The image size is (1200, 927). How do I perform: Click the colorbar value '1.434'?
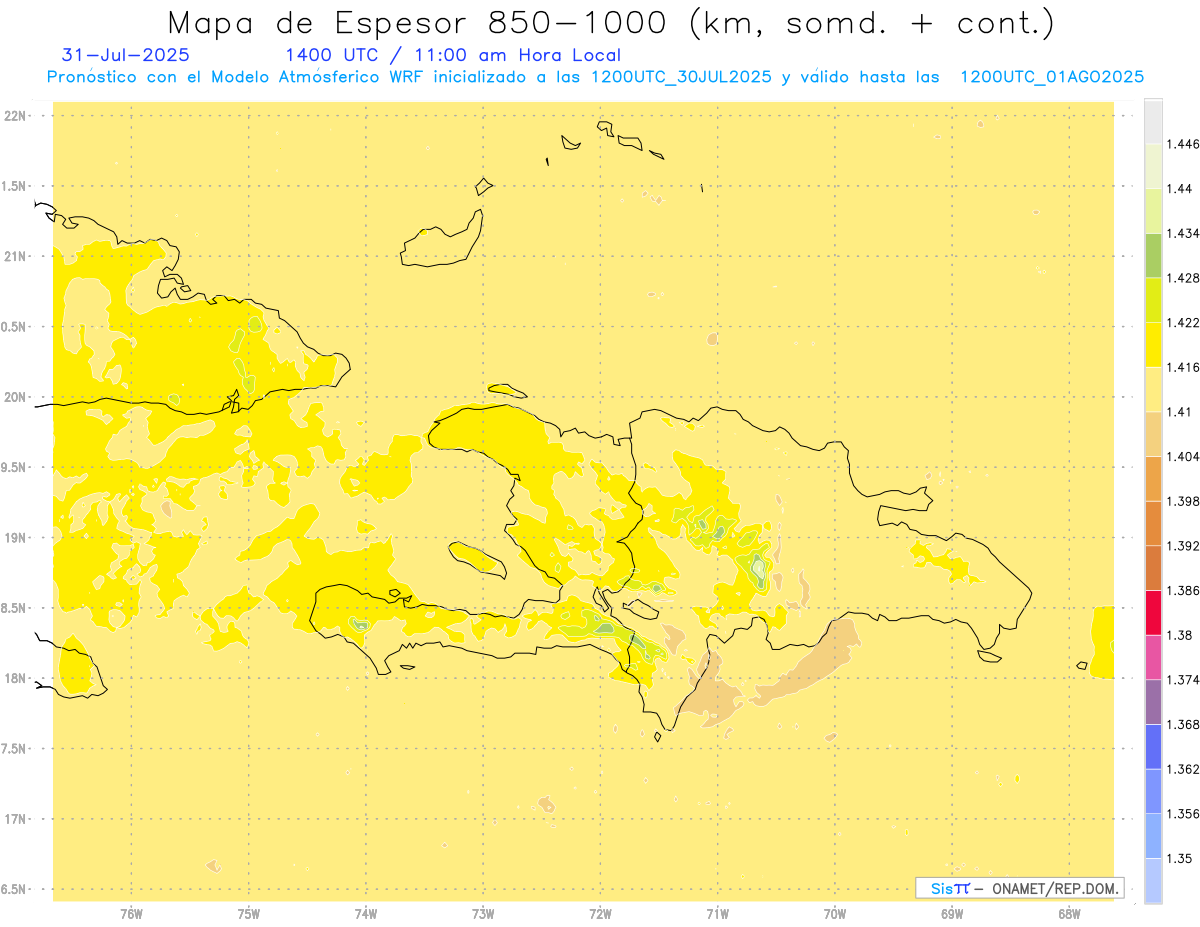coord(1184,233)
